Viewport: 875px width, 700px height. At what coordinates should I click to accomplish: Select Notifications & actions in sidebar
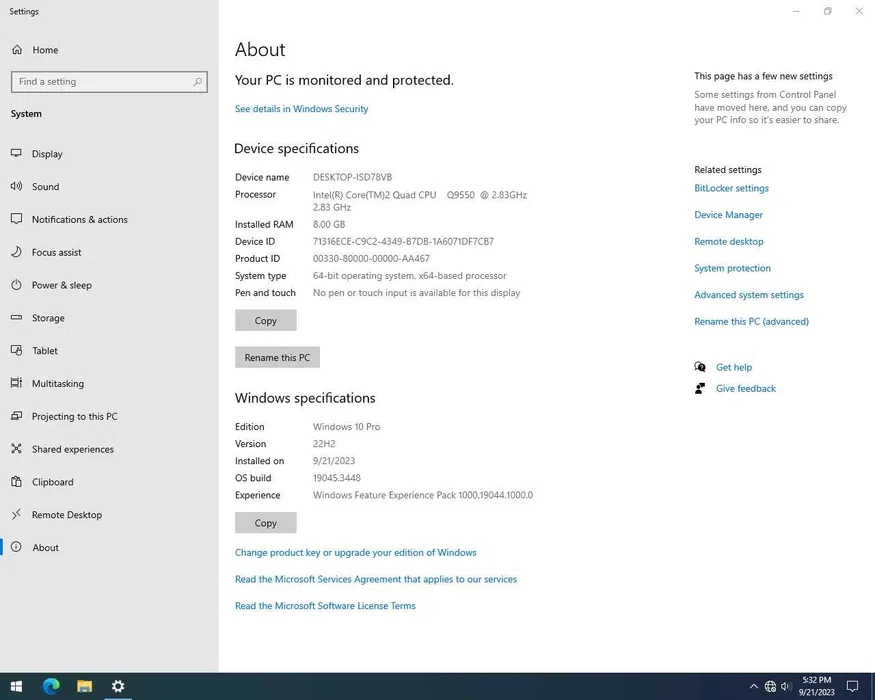[109, 219]
